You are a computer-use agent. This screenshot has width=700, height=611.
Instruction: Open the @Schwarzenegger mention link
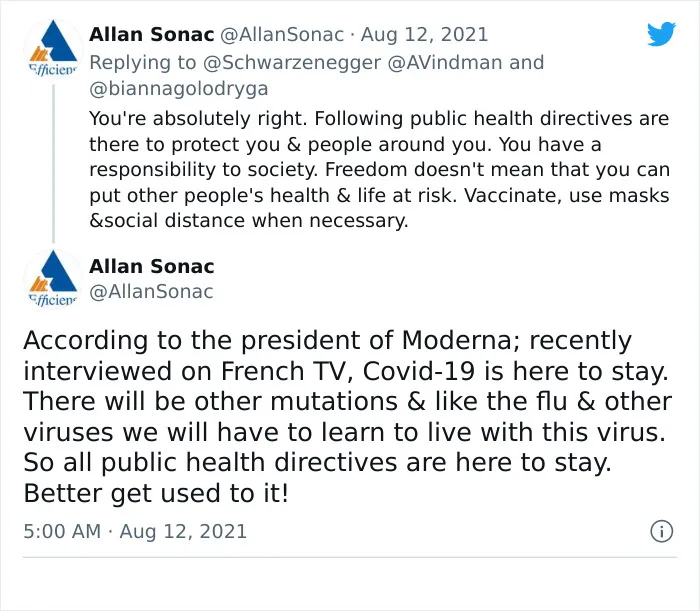pyautogui.click(x=292, y=62)
